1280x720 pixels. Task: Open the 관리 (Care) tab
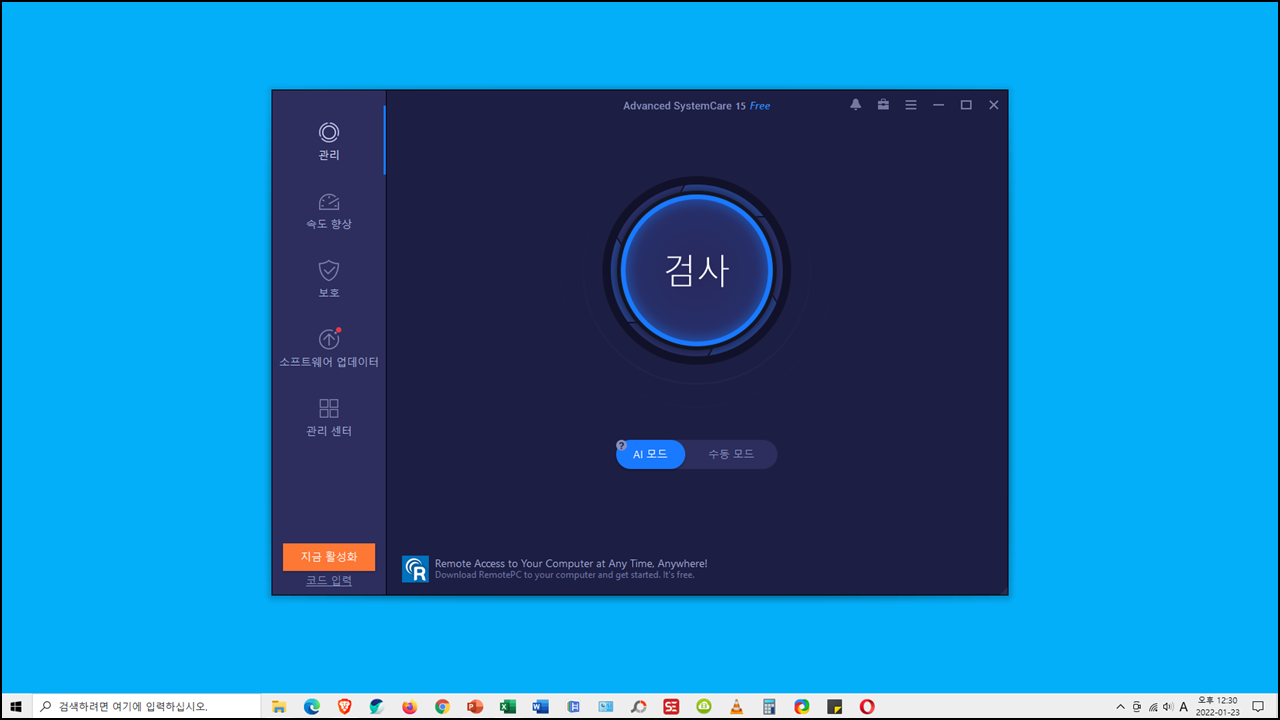point(329,141)
